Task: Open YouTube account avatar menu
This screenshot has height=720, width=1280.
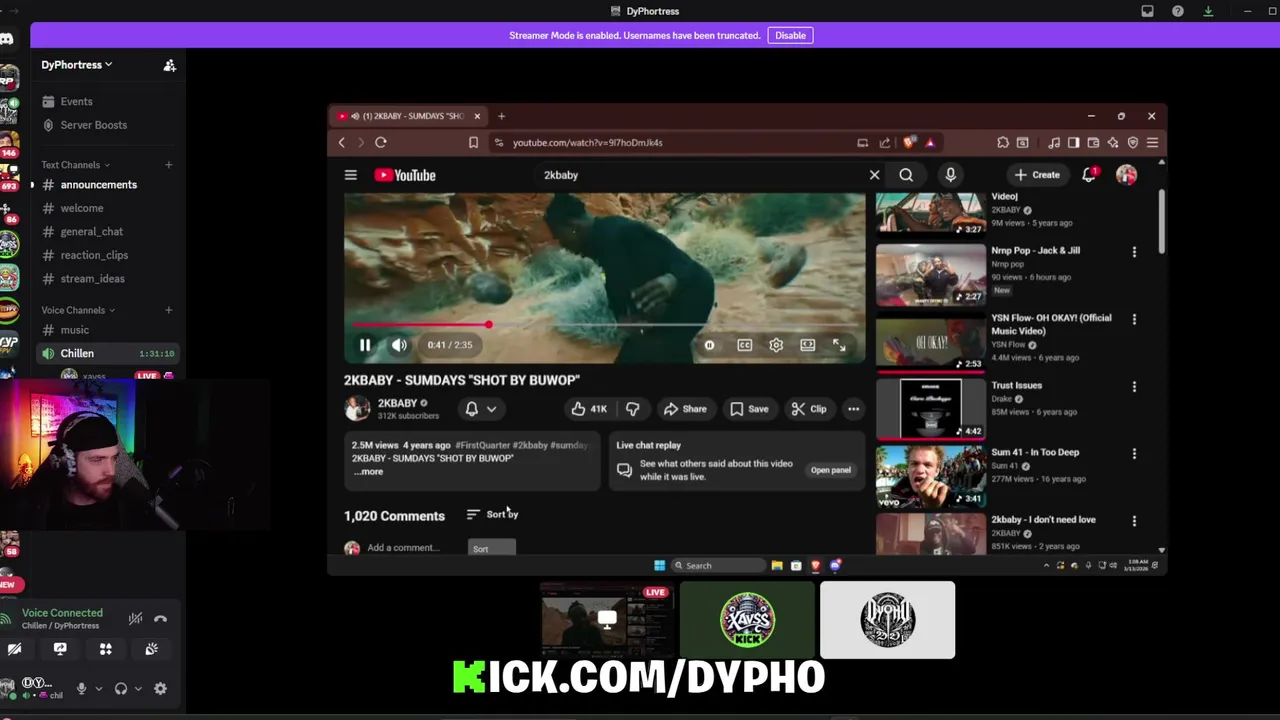Action: (1127, 175)
